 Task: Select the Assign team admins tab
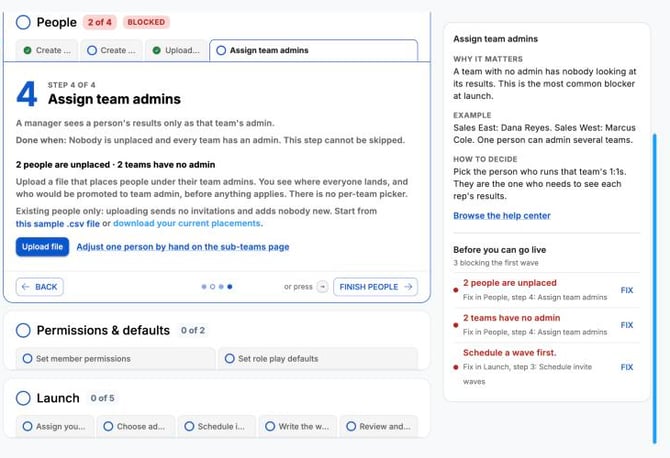[314, 50]
